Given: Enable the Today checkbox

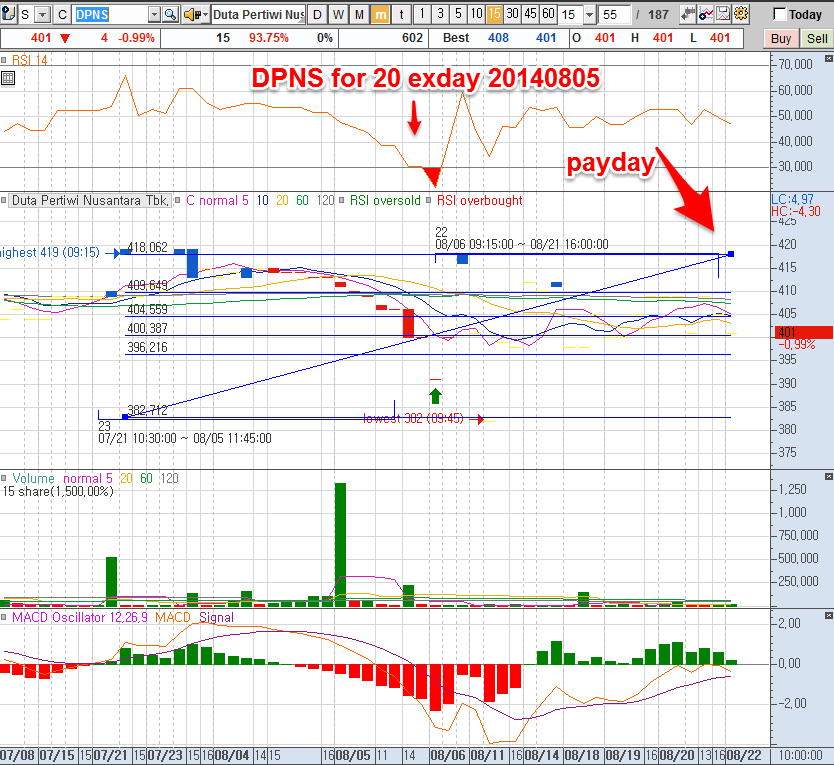Looking at the screenshot, I should tap(779, 14).
